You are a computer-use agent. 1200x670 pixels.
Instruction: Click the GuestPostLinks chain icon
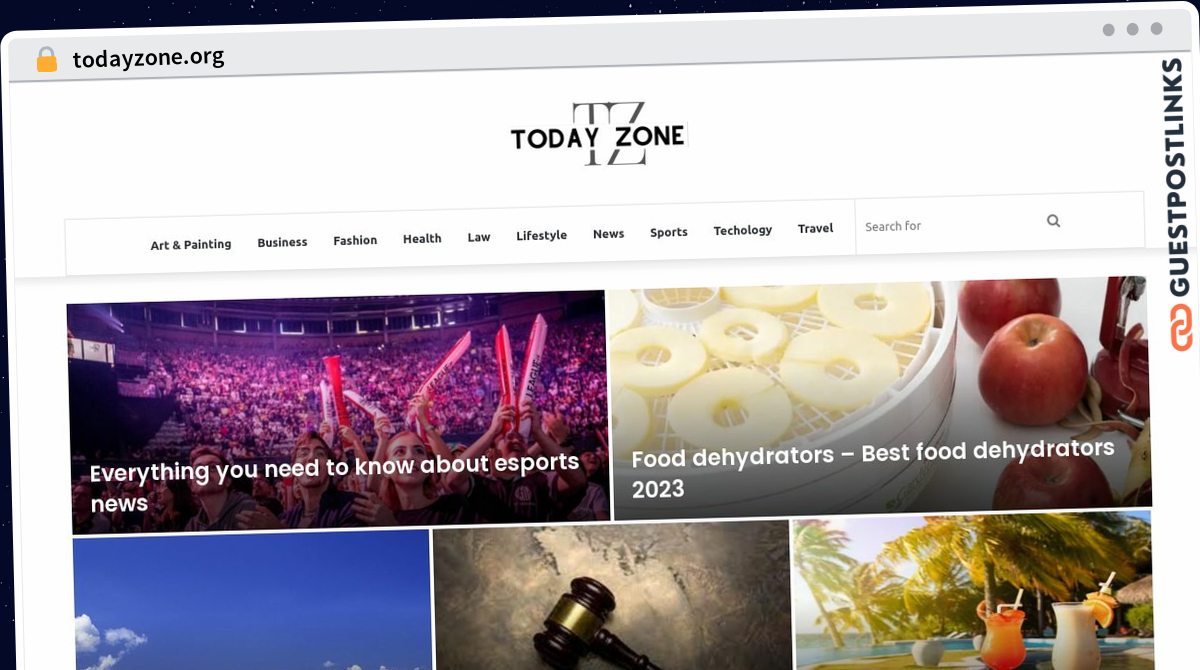pos(1181,330)
